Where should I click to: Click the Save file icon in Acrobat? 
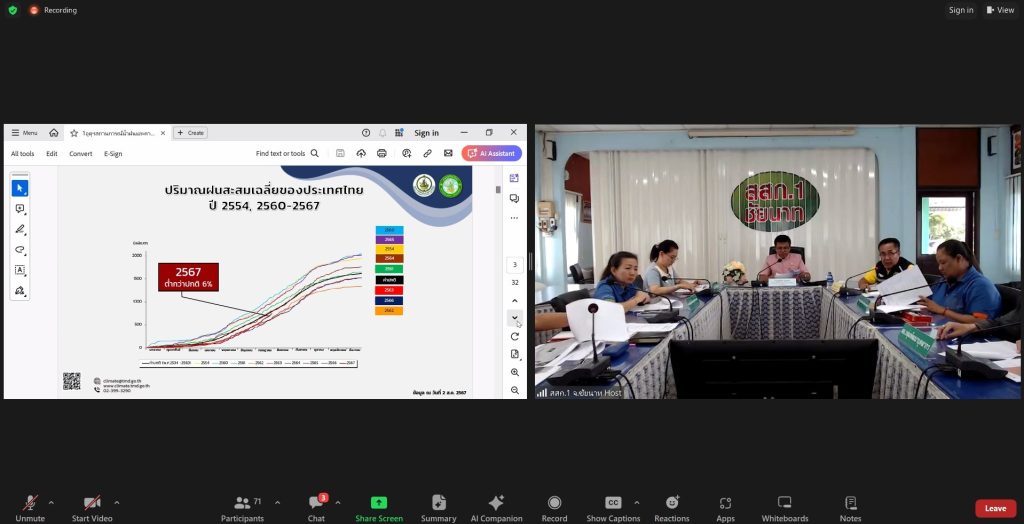pos(340,154)
